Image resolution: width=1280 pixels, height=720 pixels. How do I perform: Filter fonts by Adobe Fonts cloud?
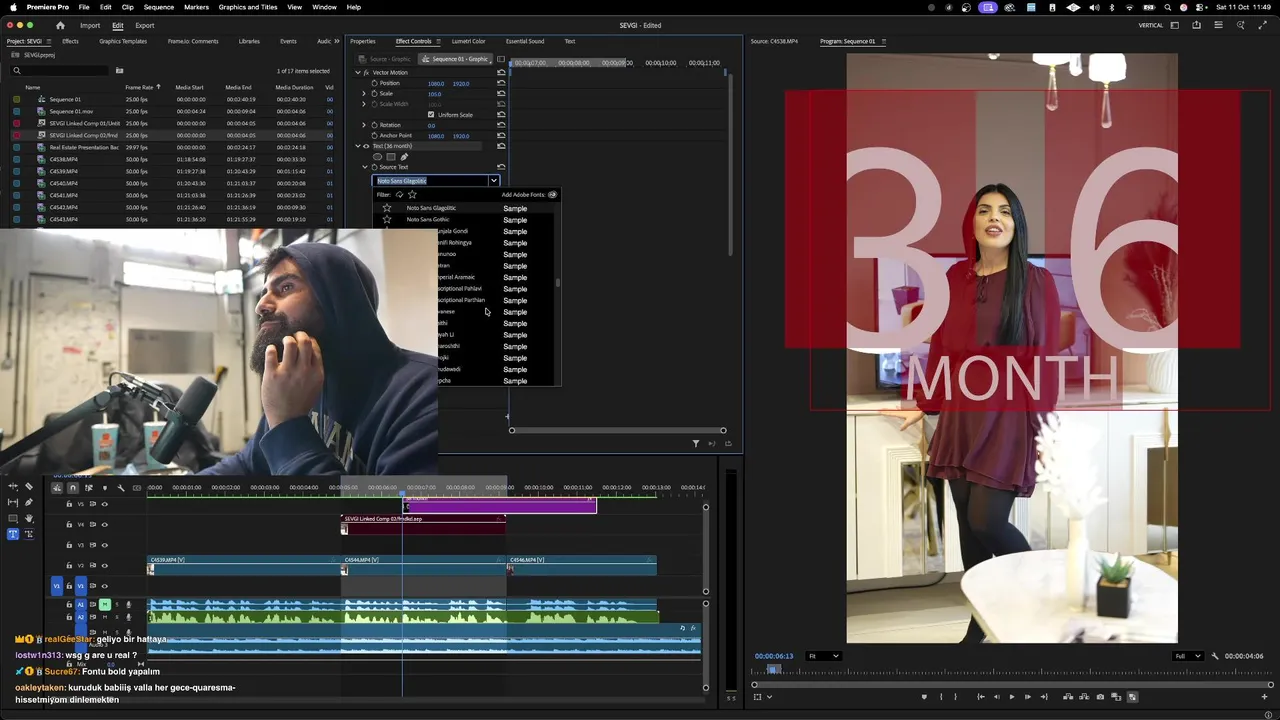pyautogui.click(x=399, y=195)
